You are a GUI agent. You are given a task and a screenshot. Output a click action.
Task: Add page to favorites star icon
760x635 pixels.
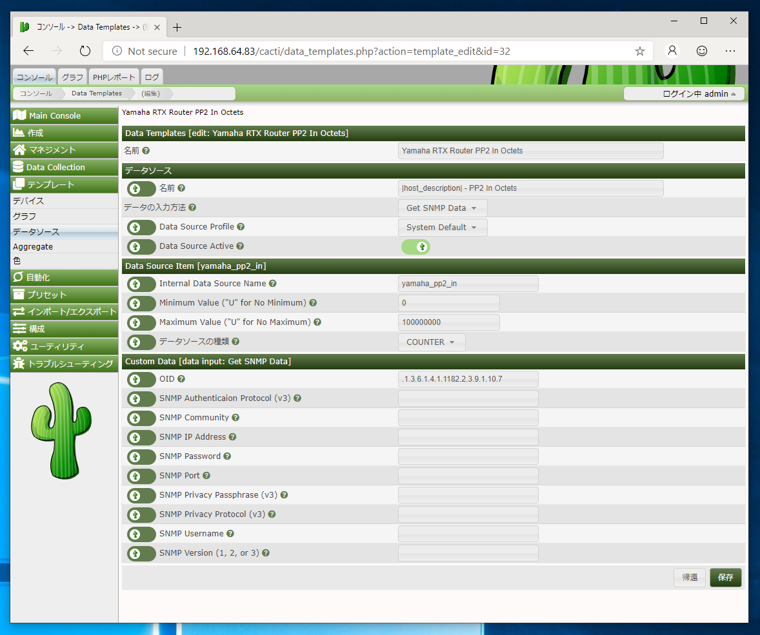(x=640, y=51)
